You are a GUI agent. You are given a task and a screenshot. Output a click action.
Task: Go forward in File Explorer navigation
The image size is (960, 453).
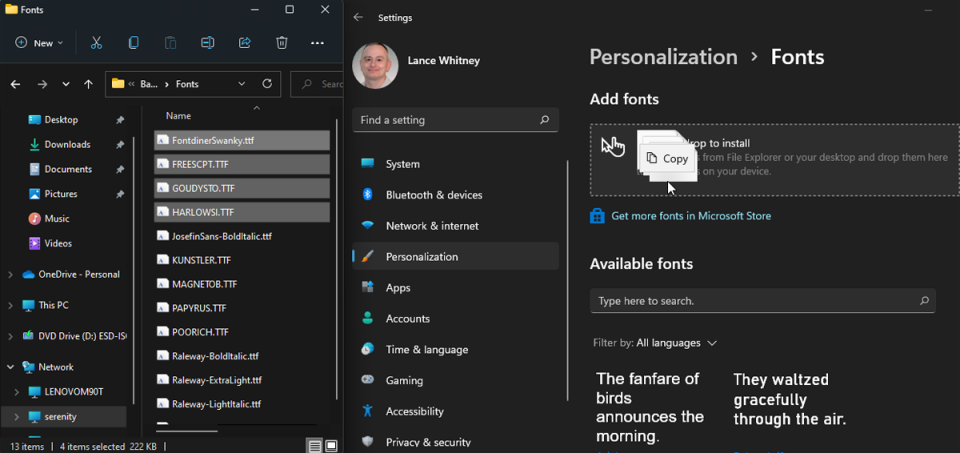pos(42,84)
